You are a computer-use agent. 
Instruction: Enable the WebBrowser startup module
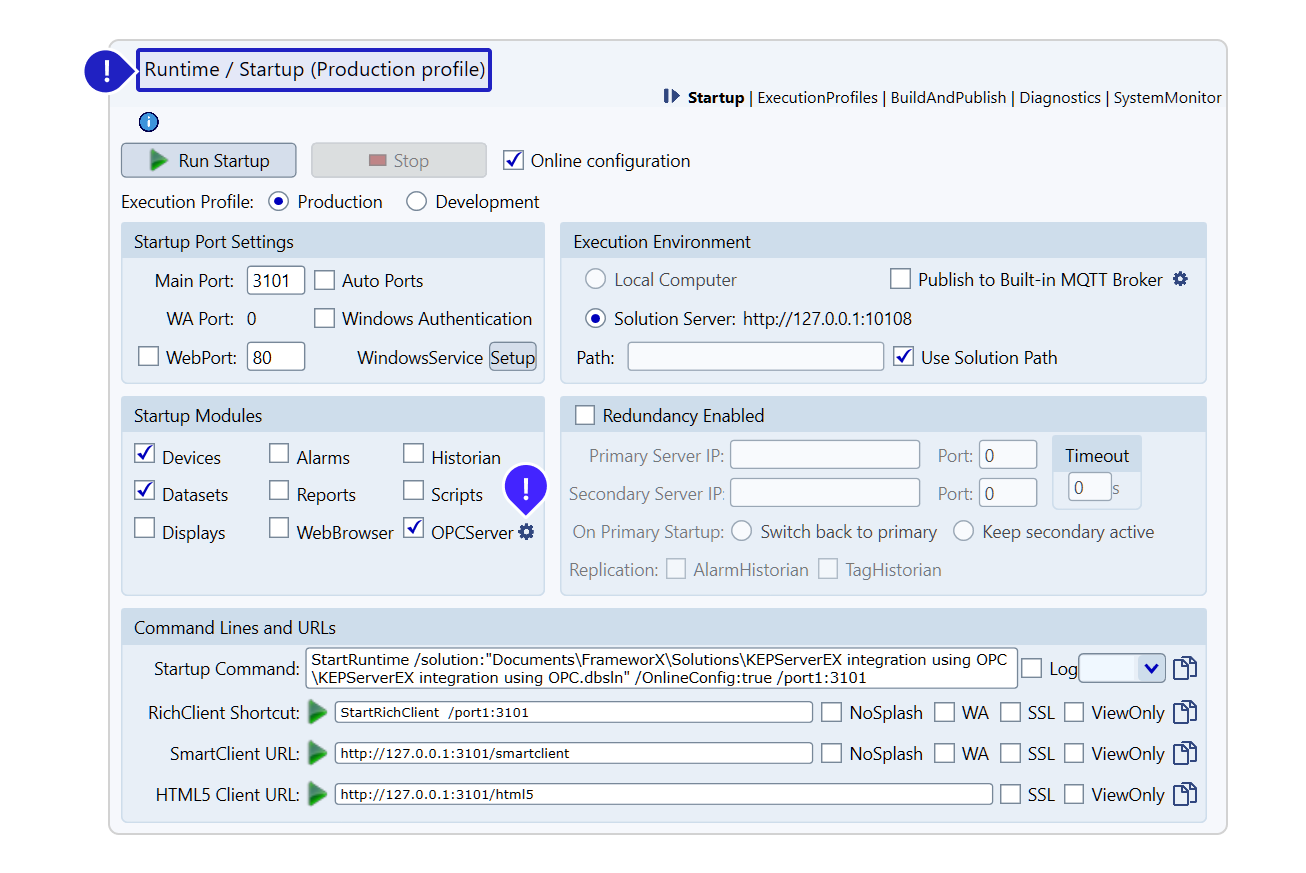coord(279,529)
